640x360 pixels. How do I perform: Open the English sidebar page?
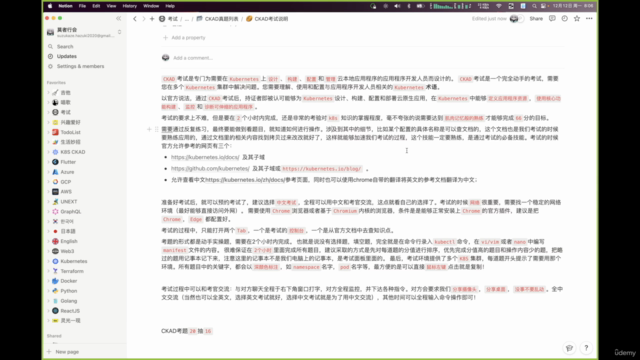[69, 241]
